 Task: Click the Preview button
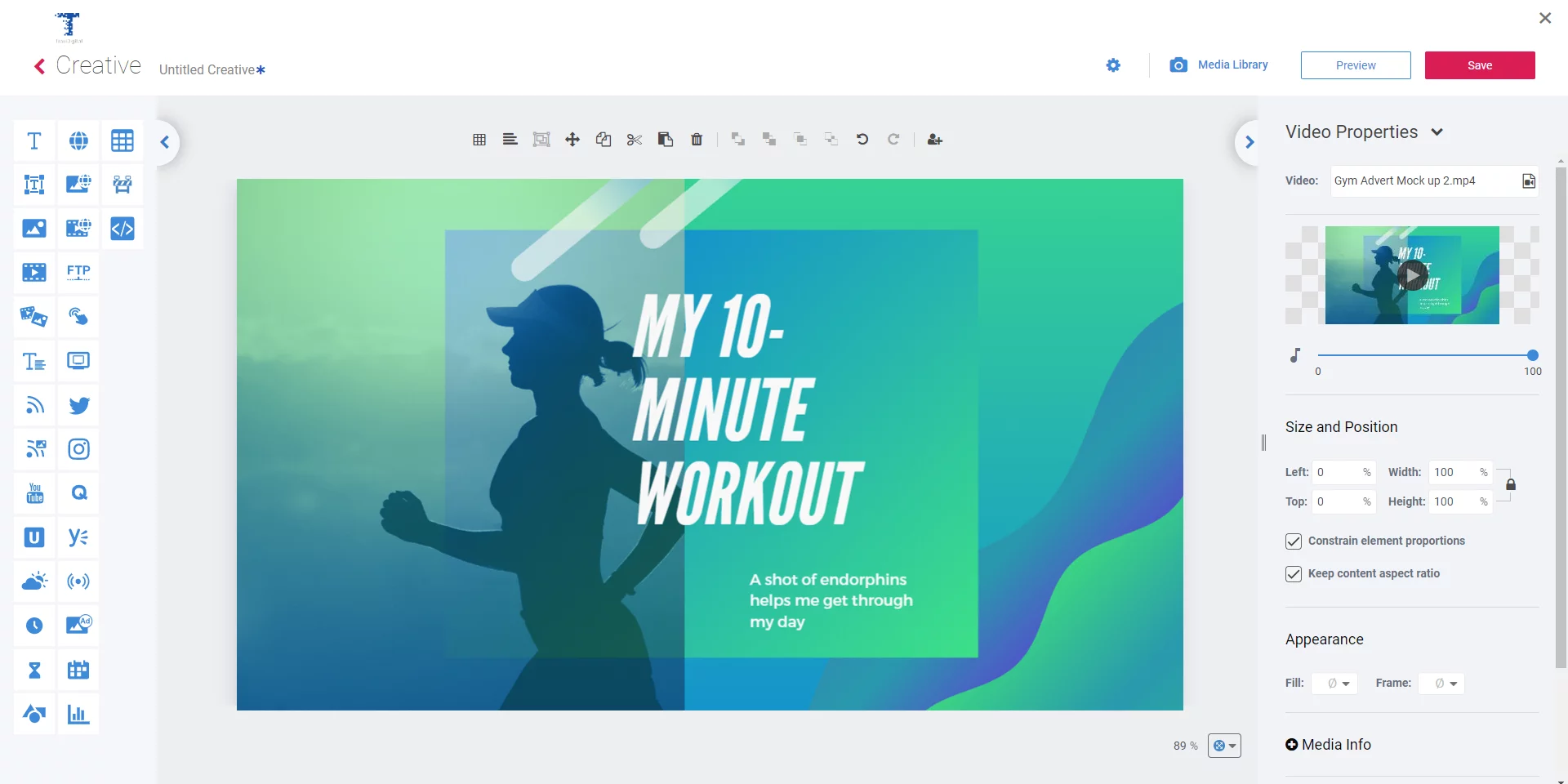[1356, 65]
